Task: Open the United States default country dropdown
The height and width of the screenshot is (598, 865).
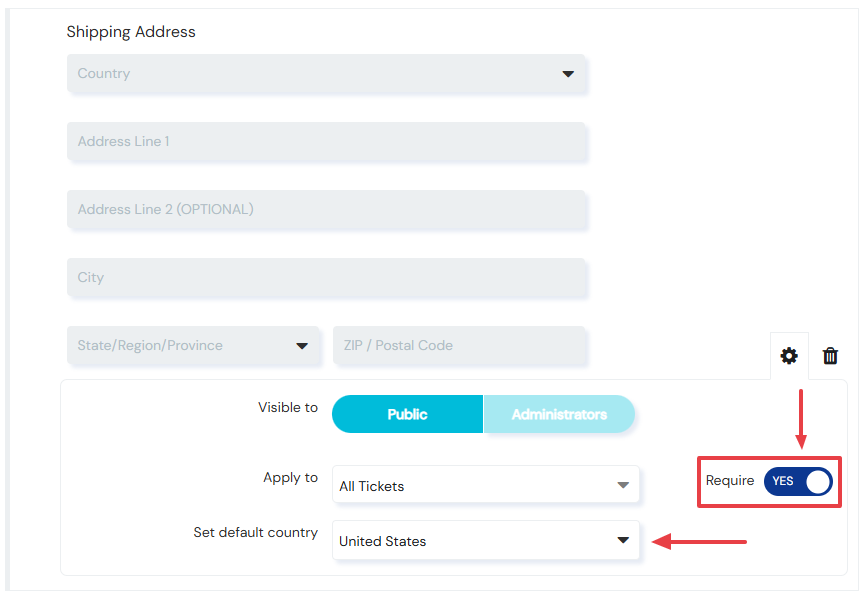Action: [485, 540]
